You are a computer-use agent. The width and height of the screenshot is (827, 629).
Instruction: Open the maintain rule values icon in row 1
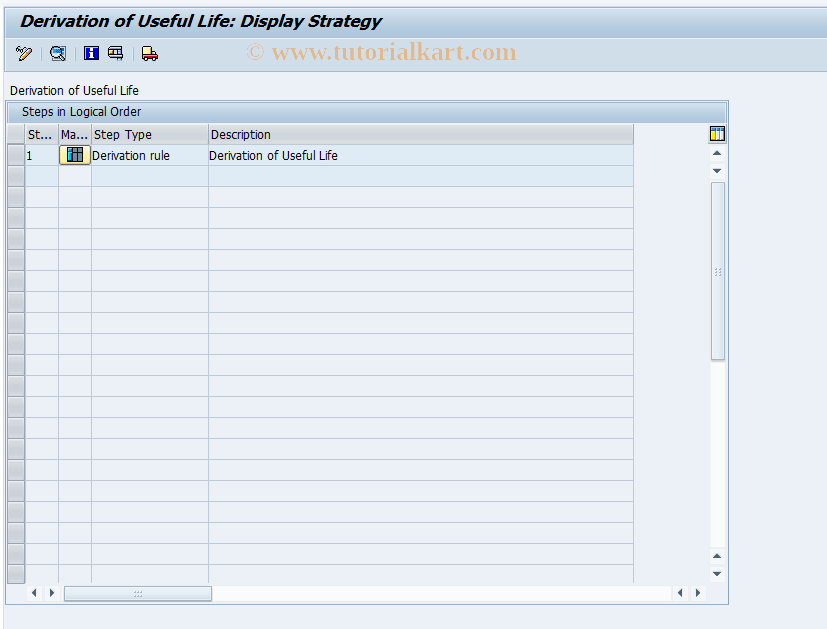[x=74, y=155]
